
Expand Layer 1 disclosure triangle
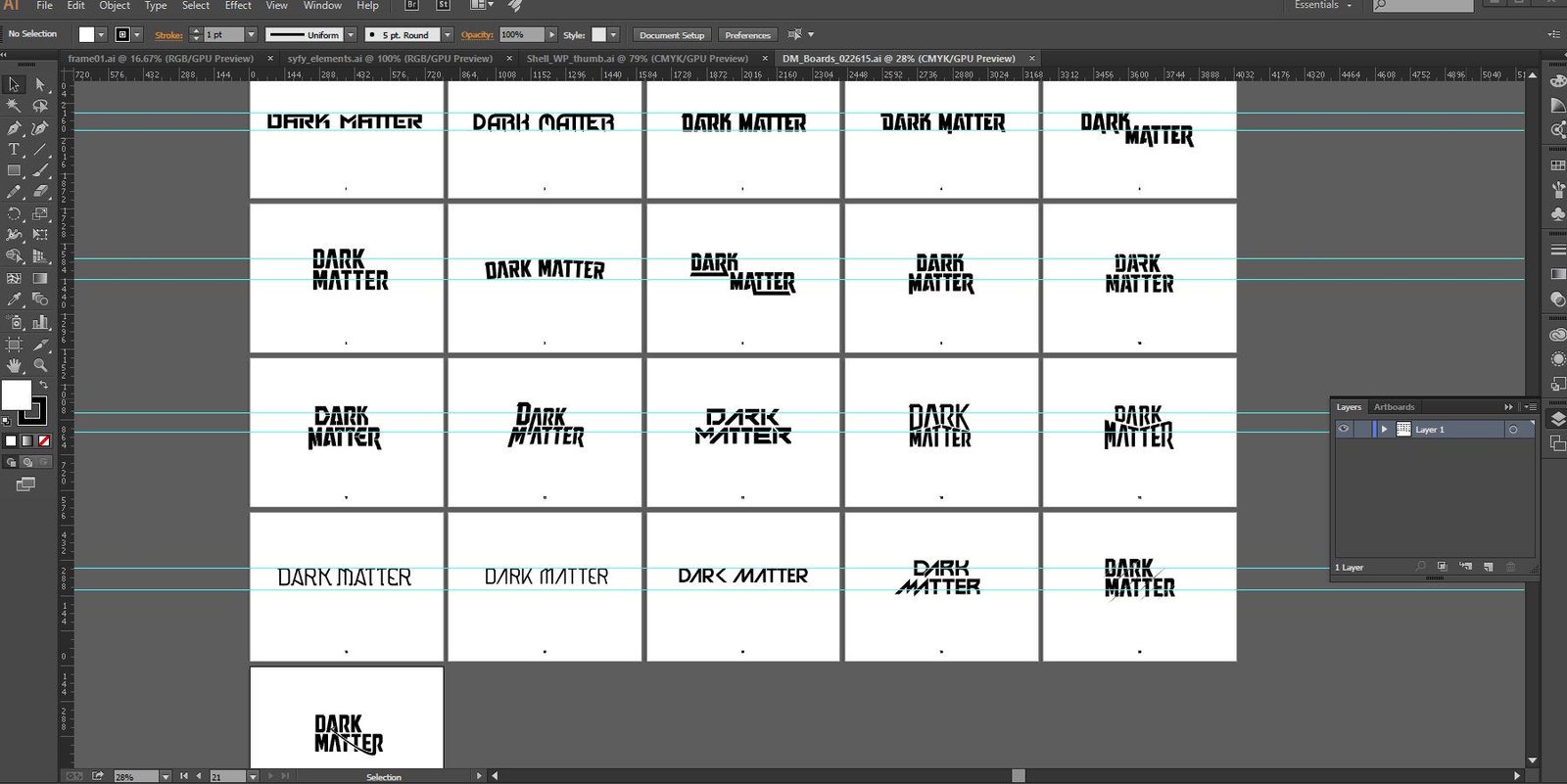coord(1384,430)
